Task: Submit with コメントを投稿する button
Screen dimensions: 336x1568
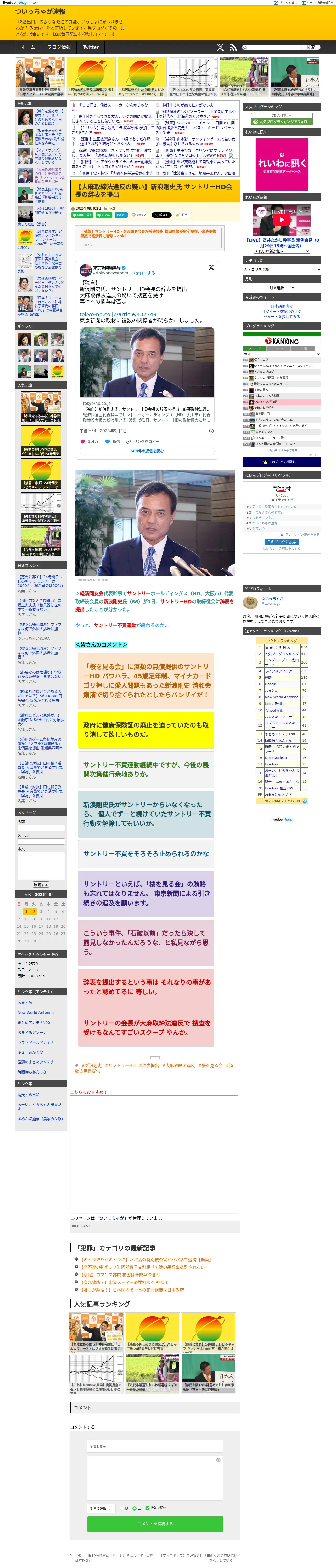Action: click(x=155, y=1524)
